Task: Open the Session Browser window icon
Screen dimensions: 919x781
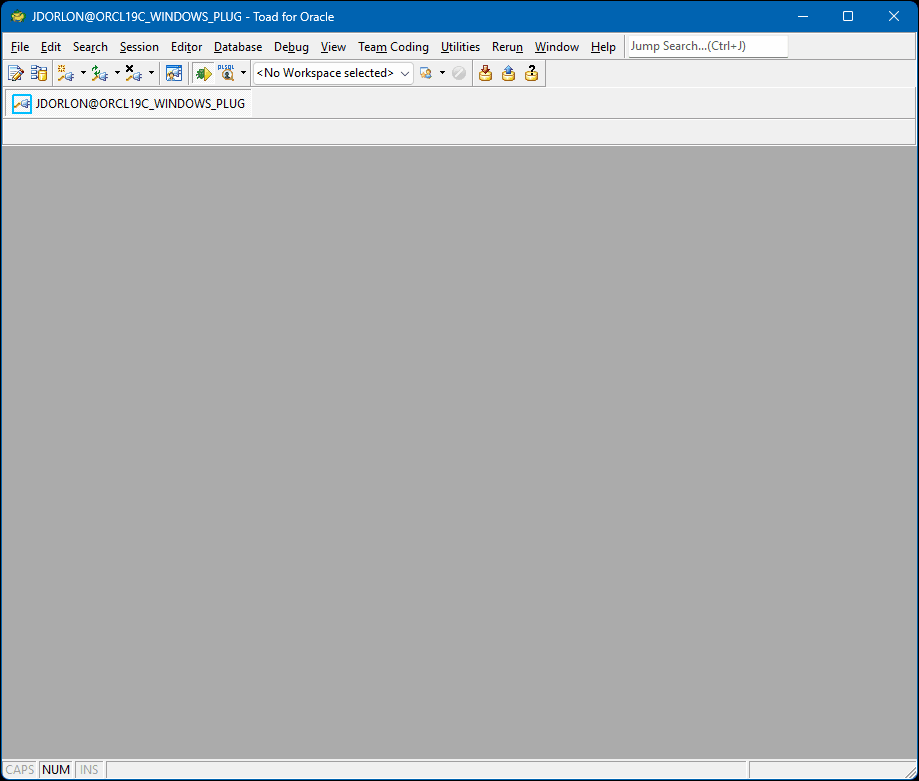Action: (x=174, y=73)
